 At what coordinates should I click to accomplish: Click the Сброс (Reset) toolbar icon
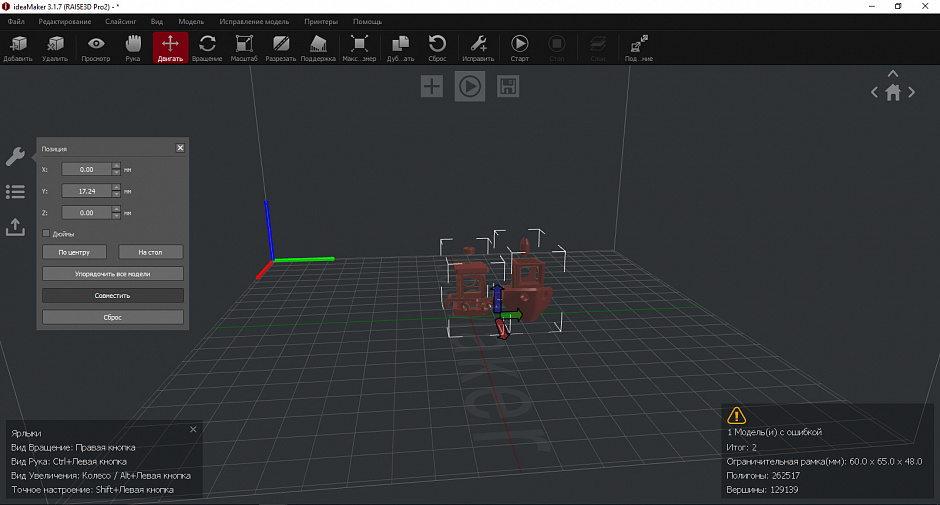click(437, 47)
